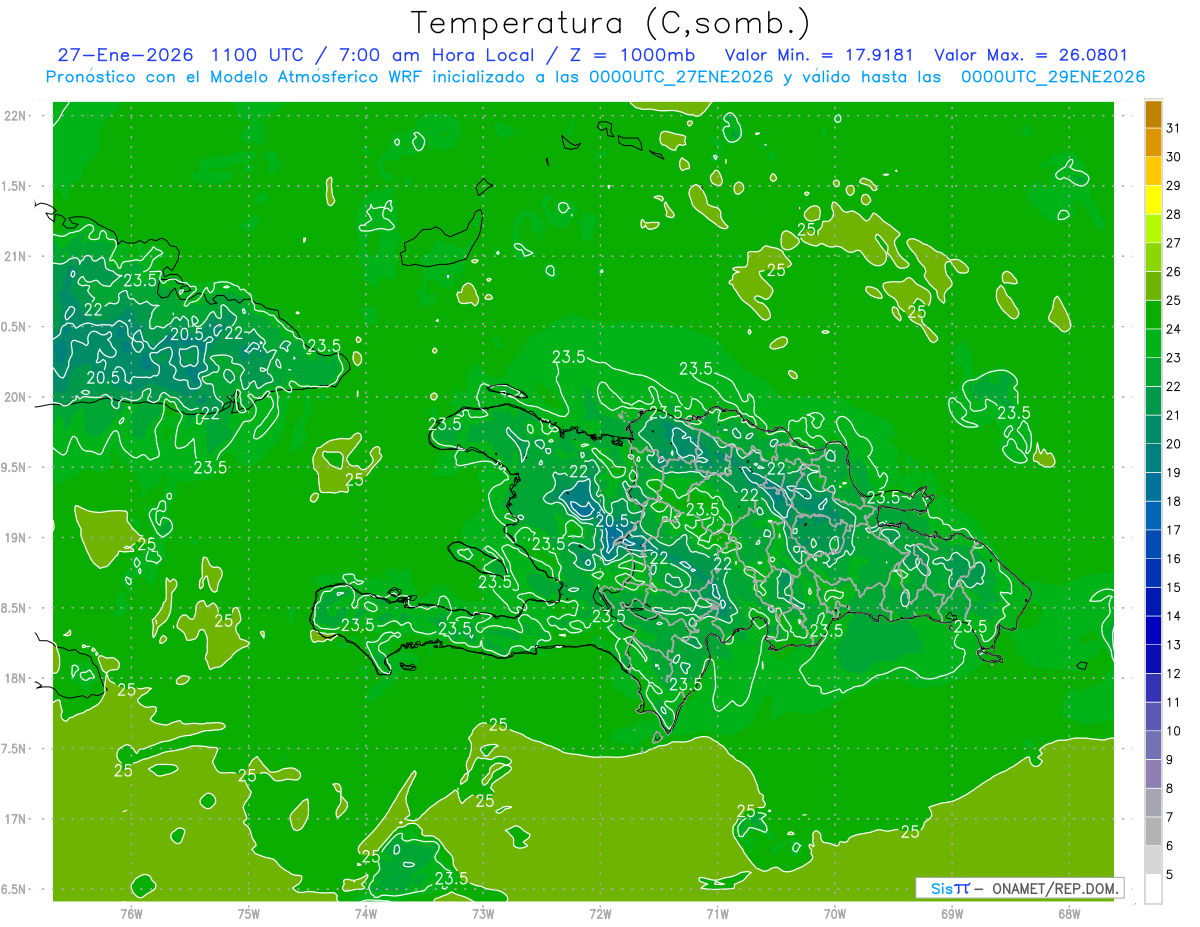
Task: Click valid-until time "0000UTC_29ENE2026"
Action: tap(1053, 77)
